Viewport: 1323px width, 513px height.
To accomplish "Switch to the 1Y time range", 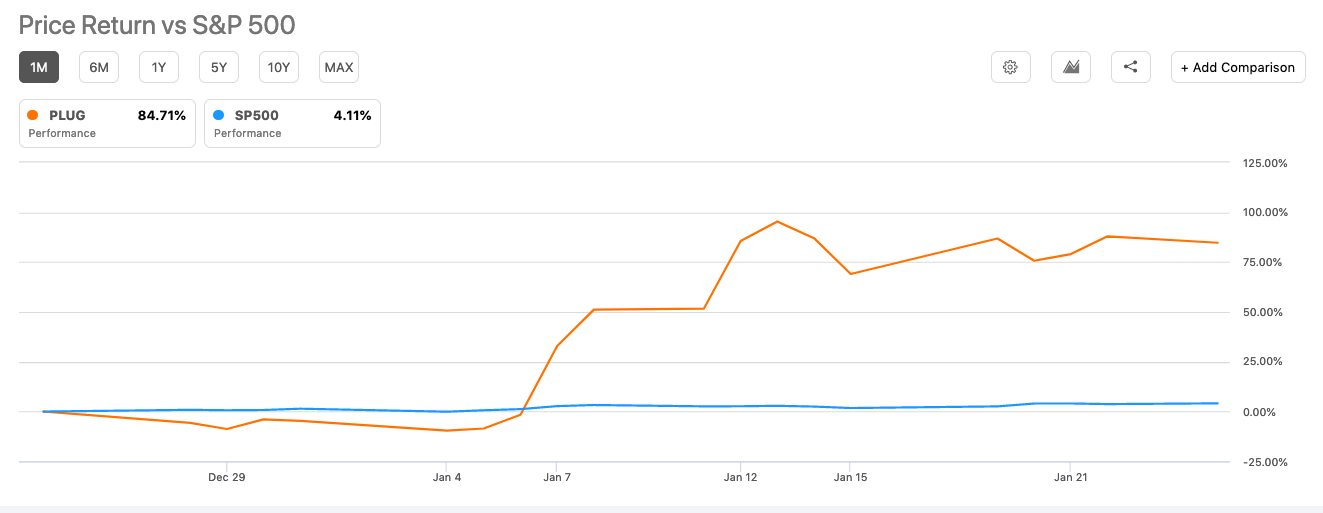I will 159,67.
